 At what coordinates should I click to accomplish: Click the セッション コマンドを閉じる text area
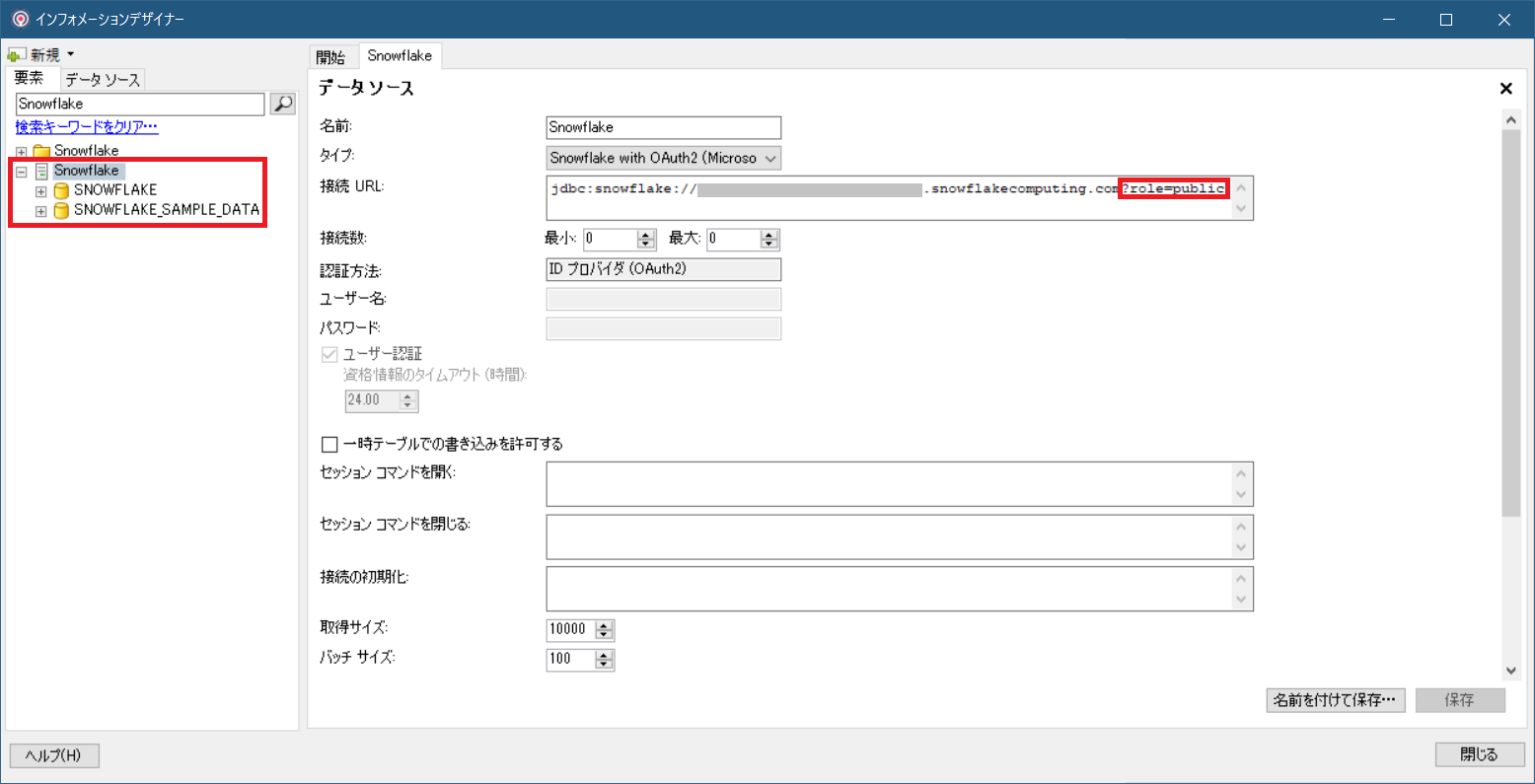pyautogui.click(x=888, y=536)
